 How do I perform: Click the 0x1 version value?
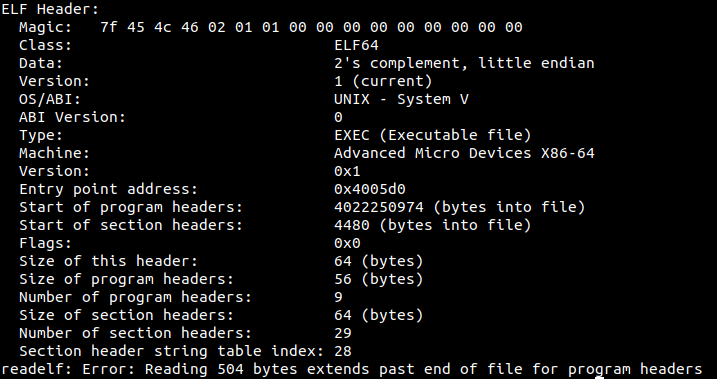[347, 171]
